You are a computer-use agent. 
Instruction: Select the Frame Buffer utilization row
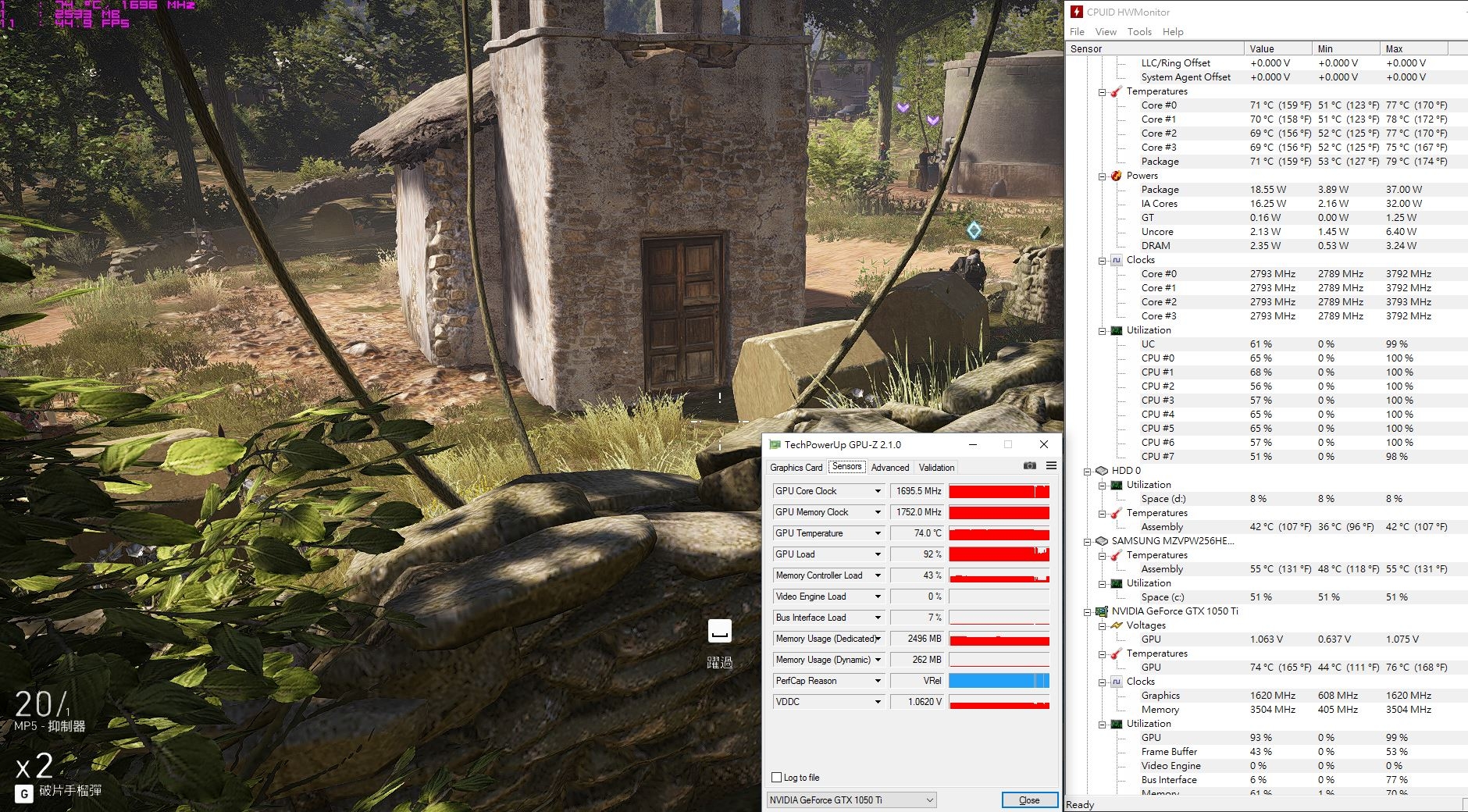1267,752
